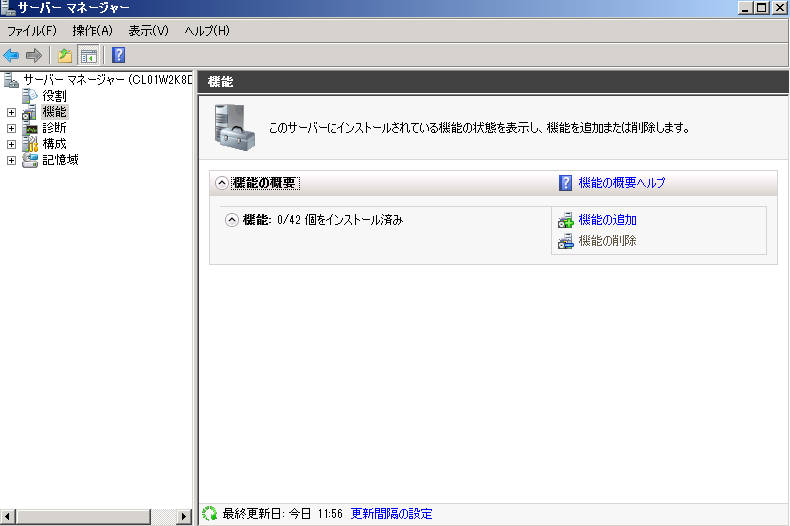Expand the 診断 tree node

point(11,128)
